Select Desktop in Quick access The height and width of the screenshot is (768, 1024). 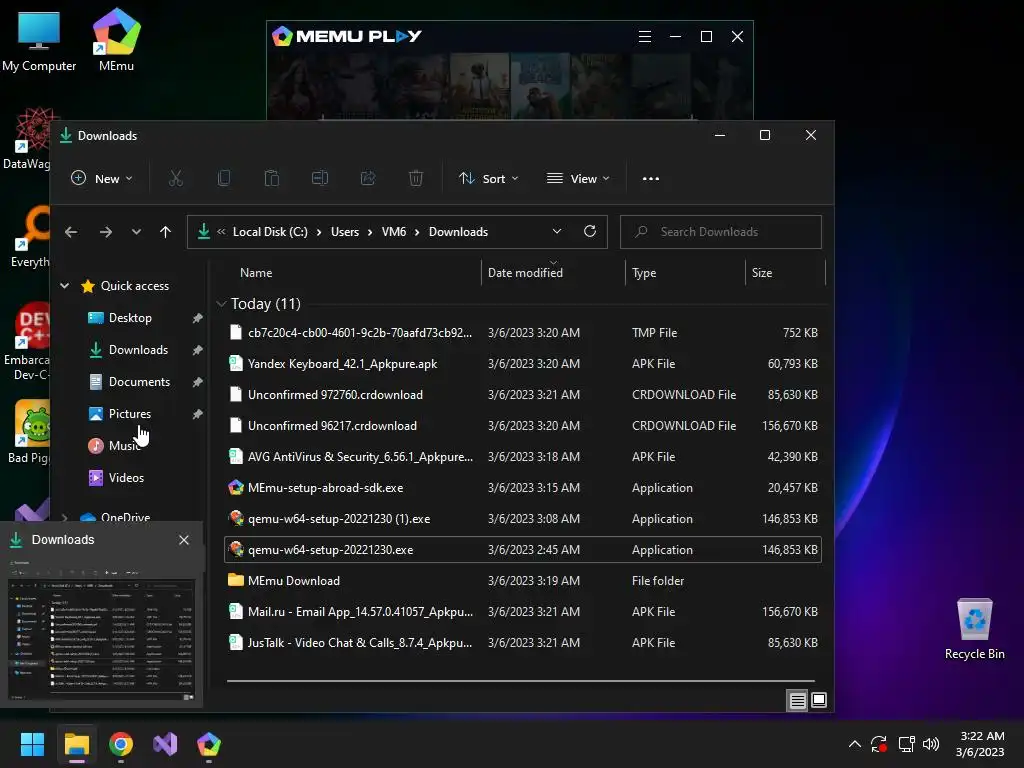[x=130, y=318]
